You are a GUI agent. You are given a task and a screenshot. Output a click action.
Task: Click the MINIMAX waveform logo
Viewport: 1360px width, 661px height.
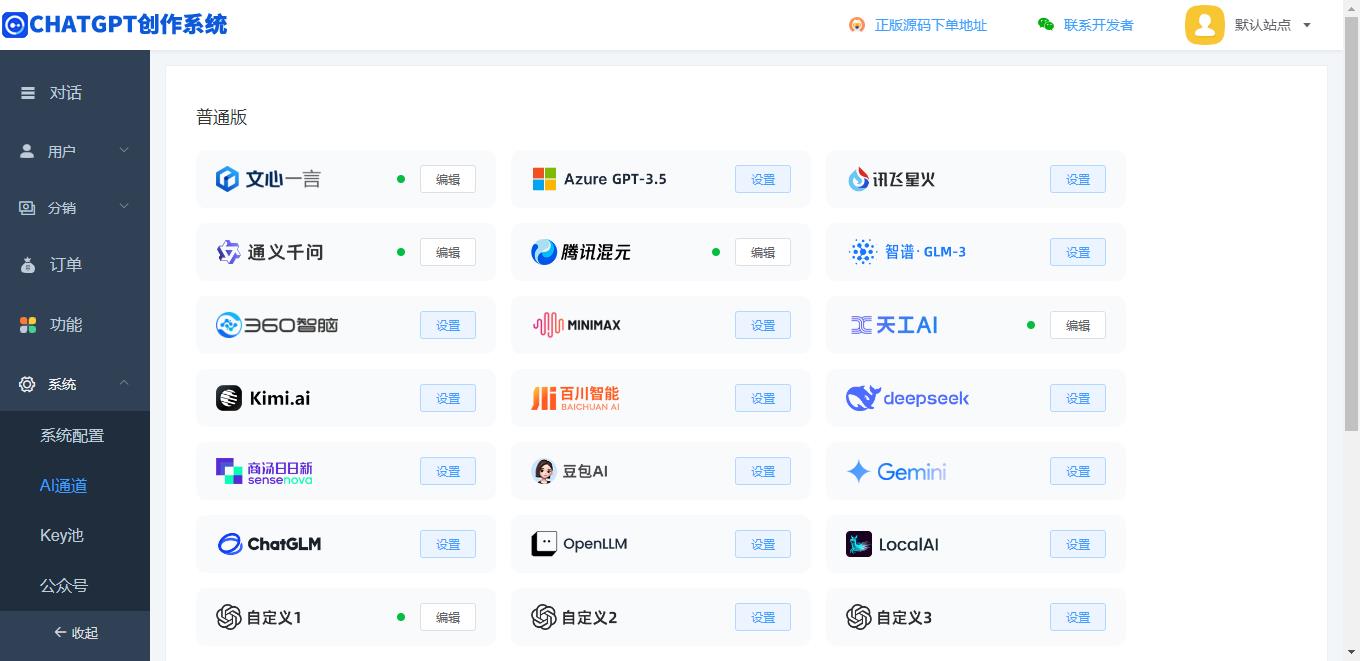pyautogui.click(x=548, y=325)
